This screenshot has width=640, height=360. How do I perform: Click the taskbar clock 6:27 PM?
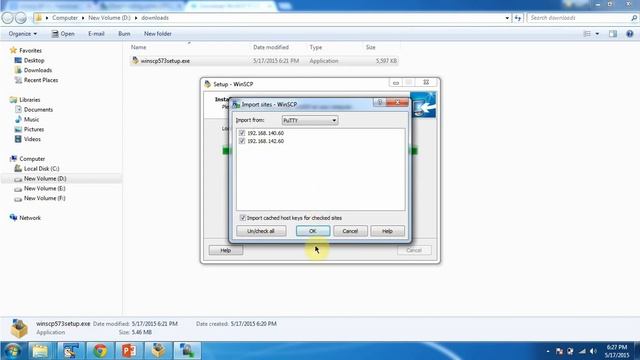tap(617, 347)
